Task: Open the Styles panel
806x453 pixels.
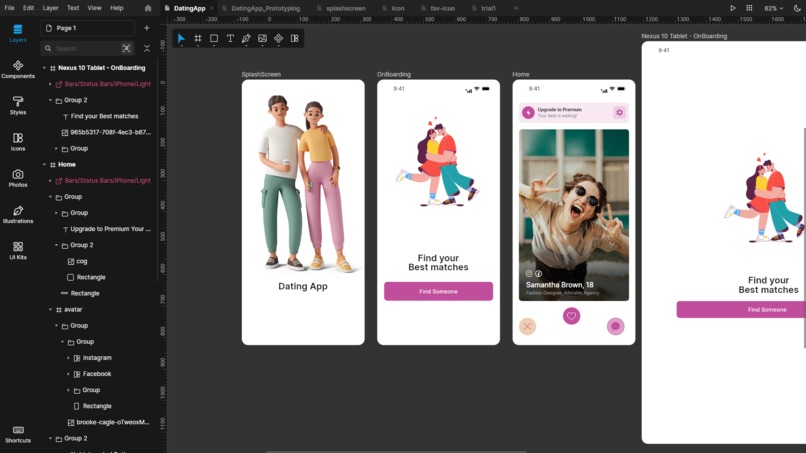Action: coord(17,105)
